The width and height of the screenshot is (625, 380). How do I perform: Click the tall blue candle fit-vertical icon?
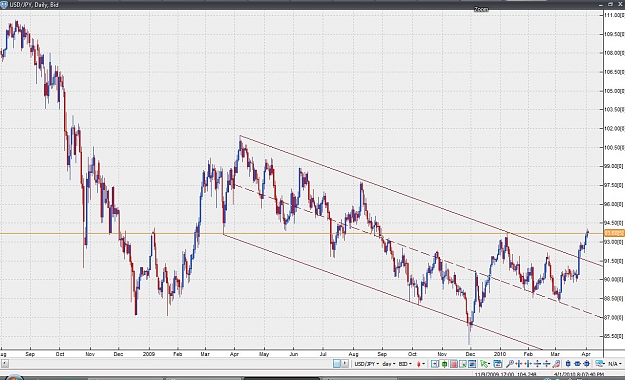click(568, 364)
